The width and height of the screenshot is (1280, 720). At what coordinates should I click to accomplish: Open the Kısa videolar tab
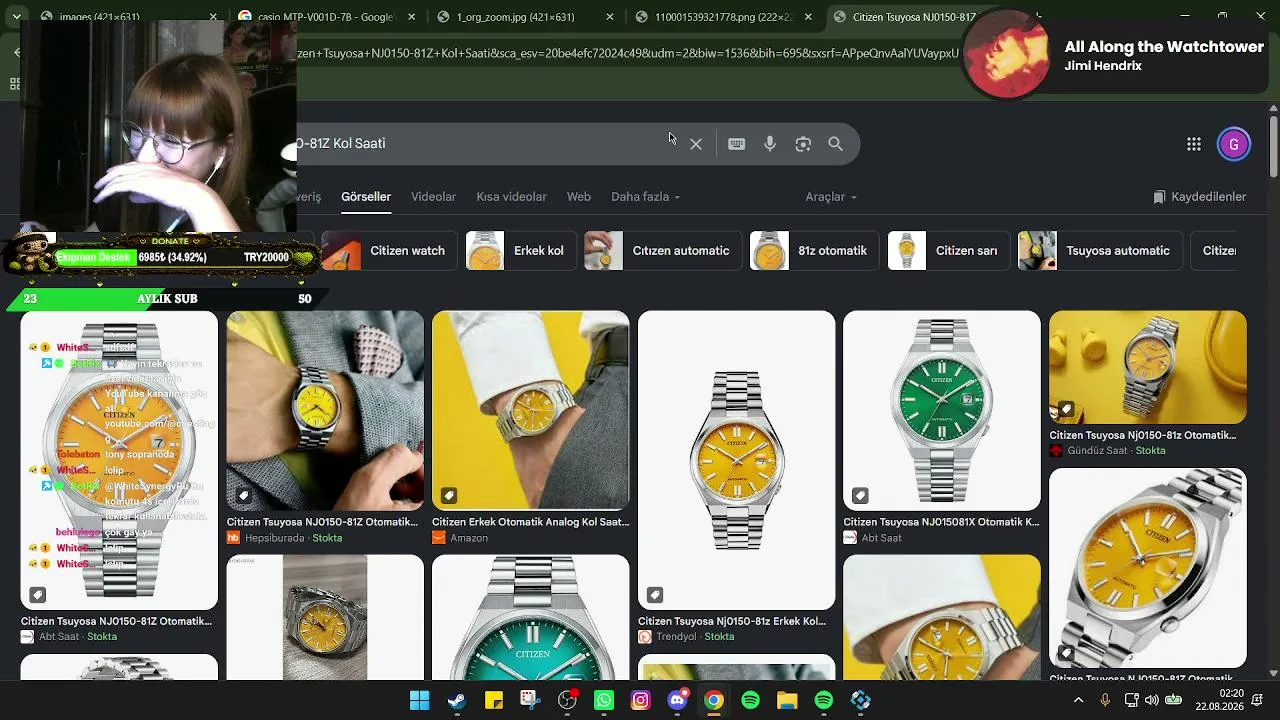tap(511, 197)
